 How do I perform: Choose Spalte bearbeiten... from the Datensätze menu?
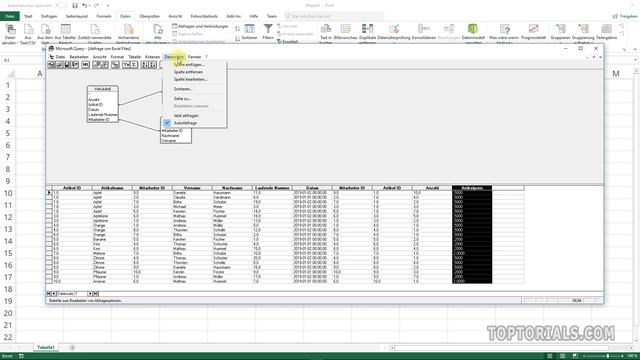tap(190, 79)
